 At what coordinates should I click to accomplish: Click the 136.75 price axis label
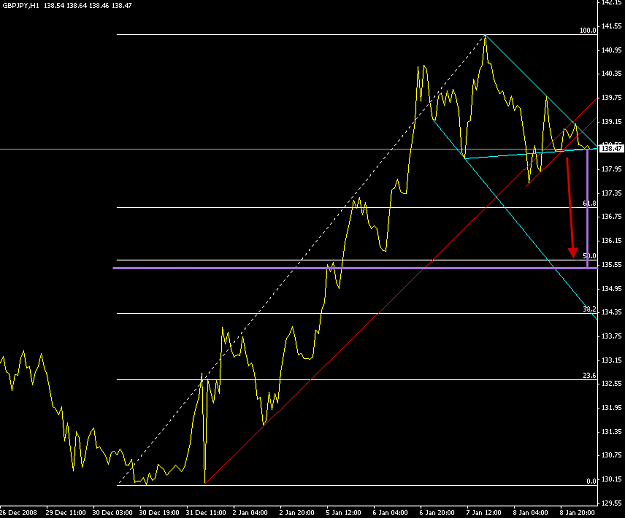(611, 217)
